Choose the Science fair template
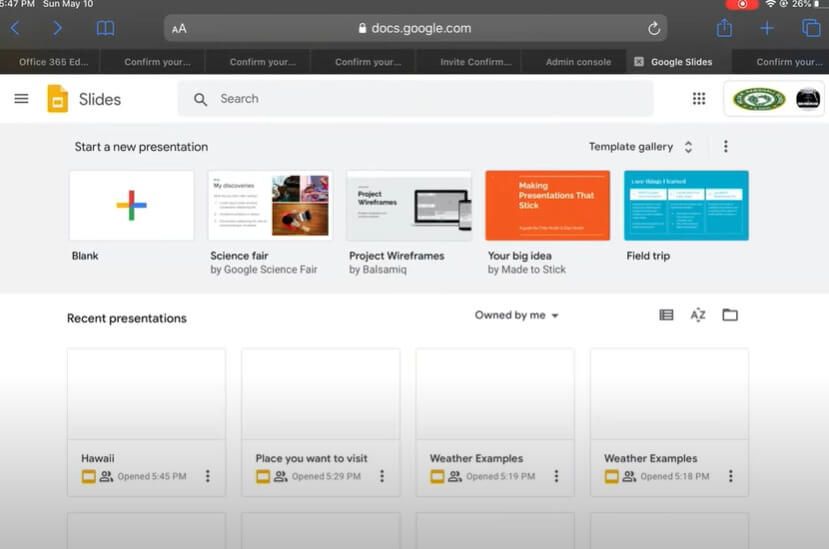This screenshot has height=549, width=829. click(x=270, y=205)
